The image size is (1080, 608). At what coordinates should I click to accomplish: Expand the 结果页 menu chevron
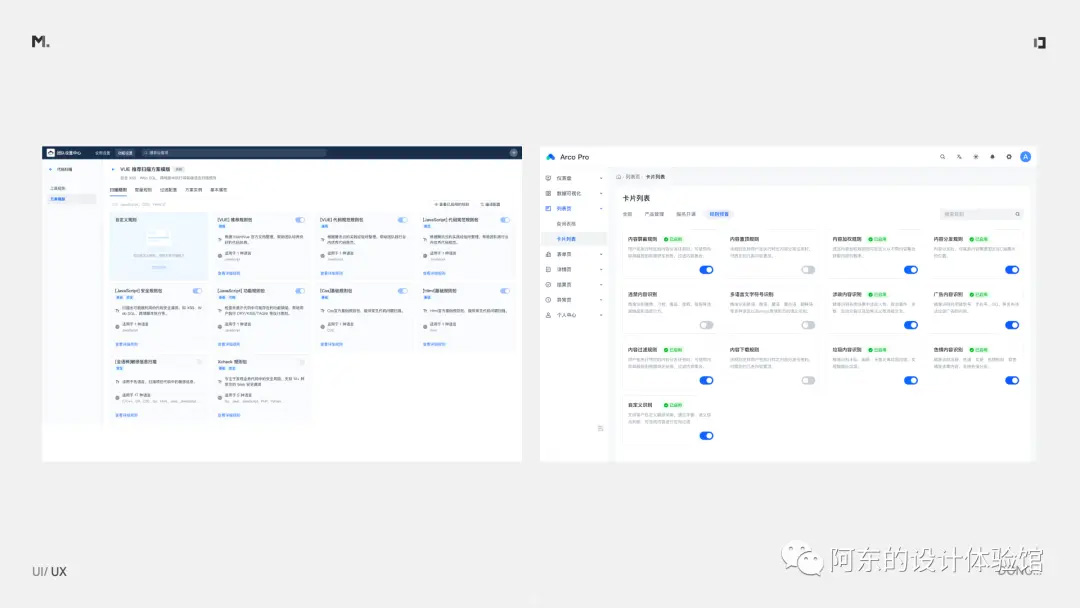click(601, 284)
